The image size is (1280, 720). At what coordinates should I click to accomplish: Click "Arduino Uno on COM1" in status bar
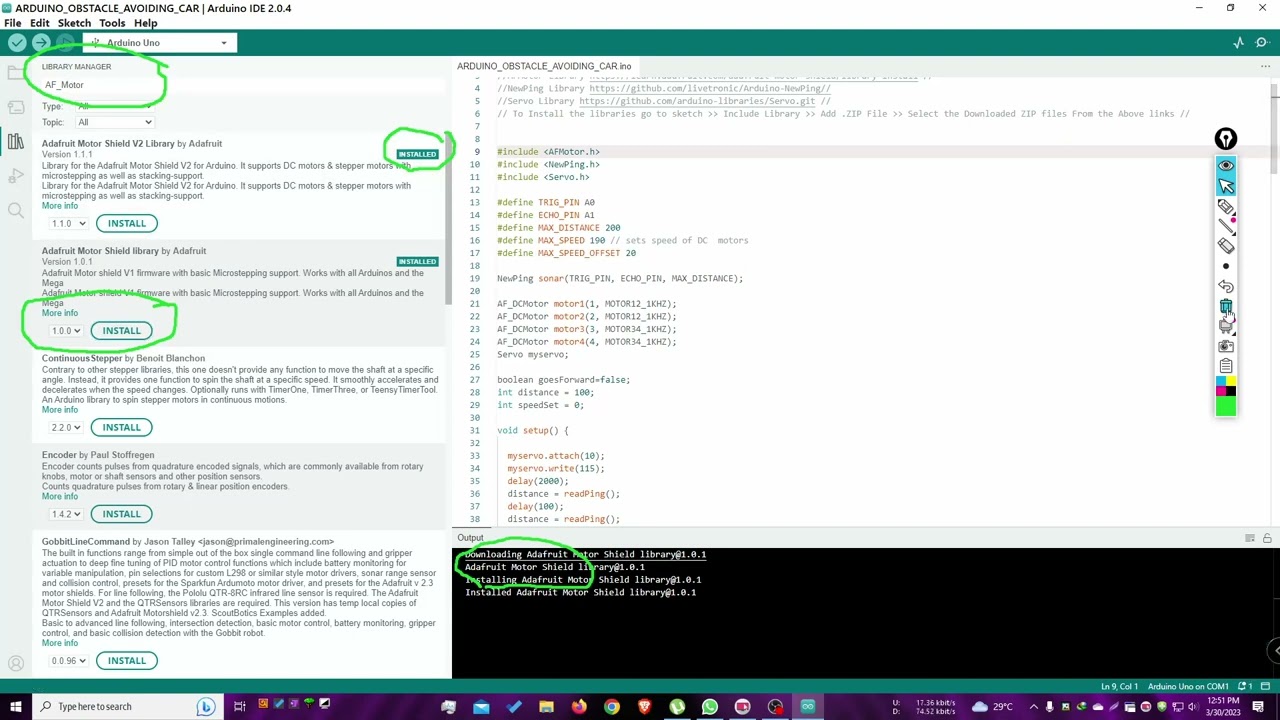coord(1188,687)
